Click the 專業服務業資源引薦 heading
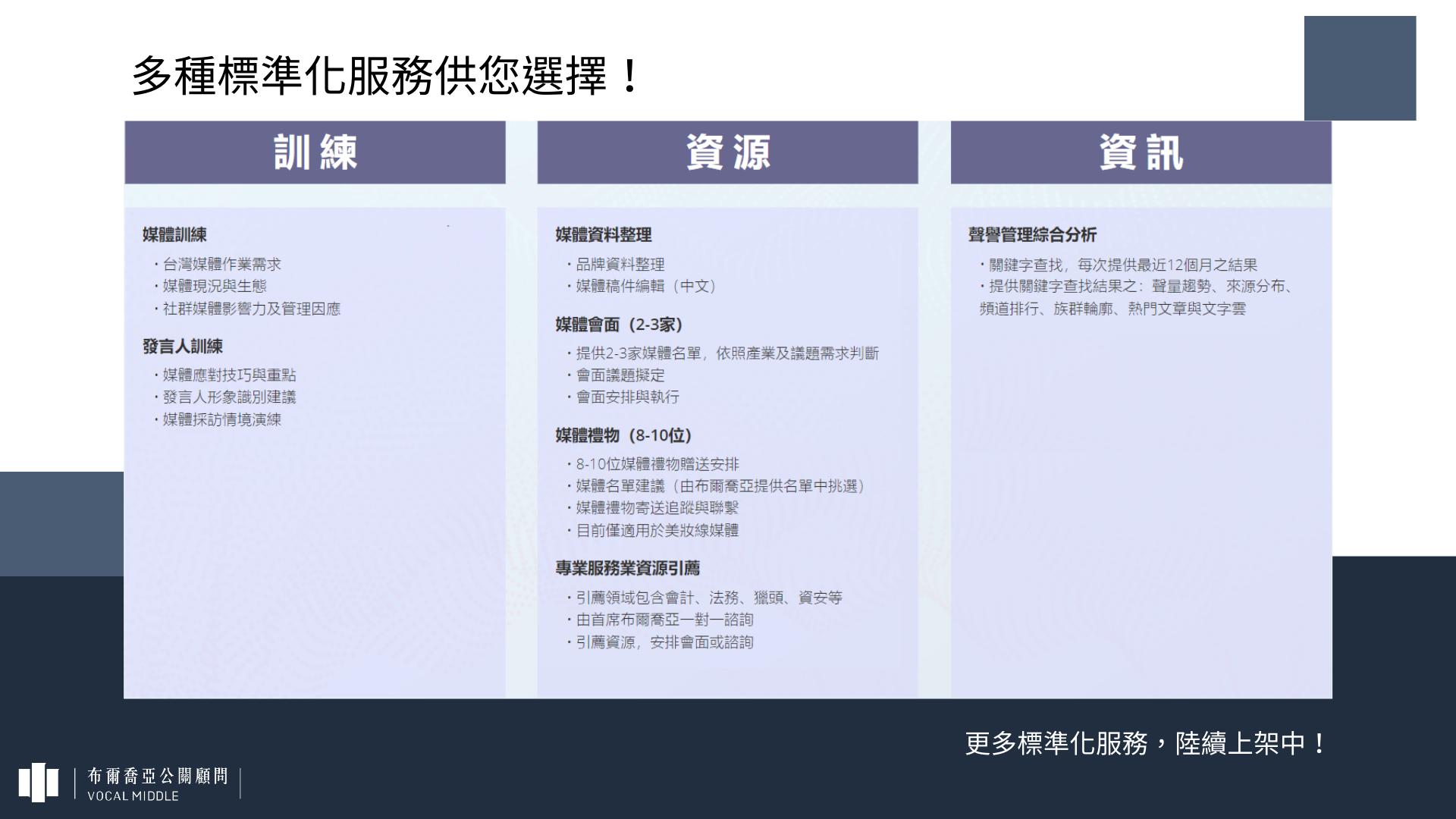Viewport: 1456px width, 819px height. 627,568
